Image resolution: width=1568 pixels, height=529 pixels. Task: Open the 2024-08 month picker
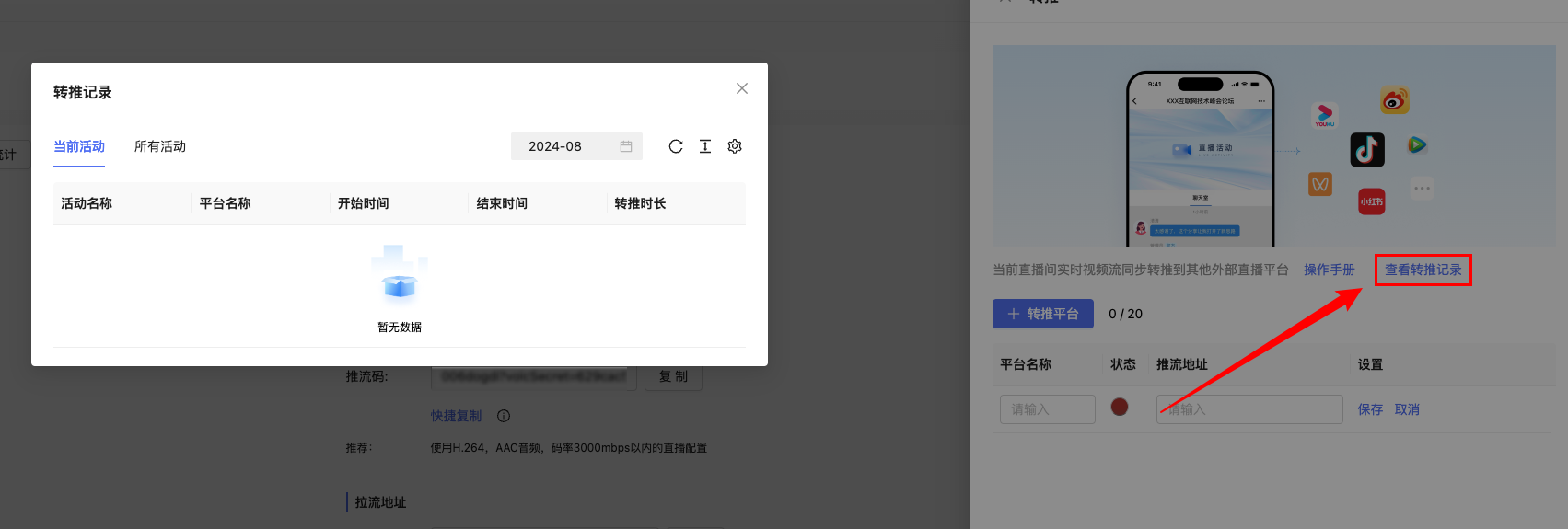pyautogui.click(x=566, y=146)
